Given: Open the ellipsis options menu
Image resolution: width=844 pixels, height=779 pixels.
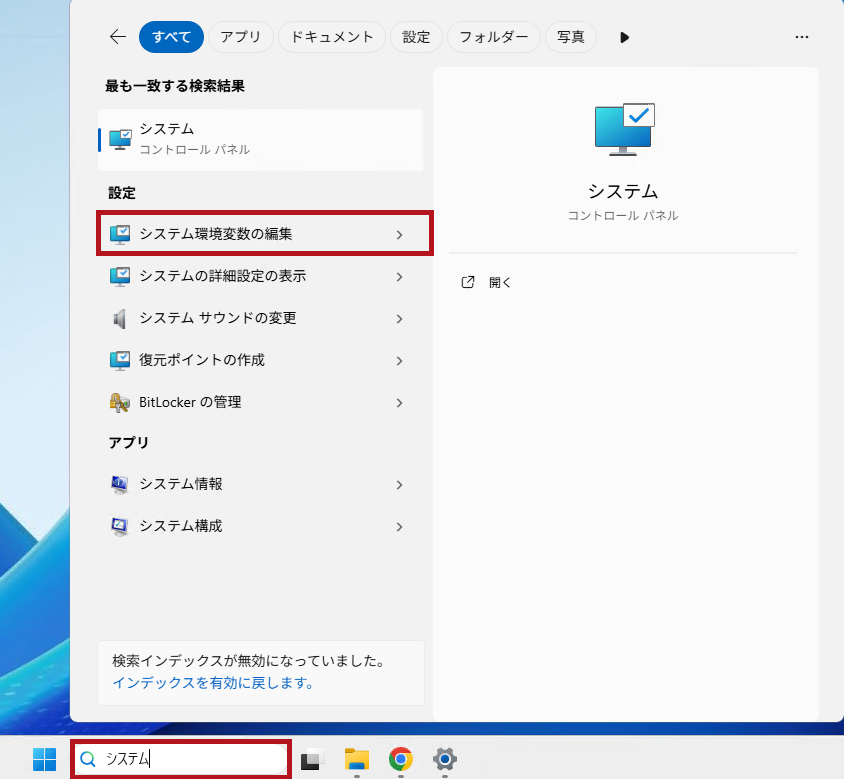Looking at the screenshot, I should coord(801,37).
